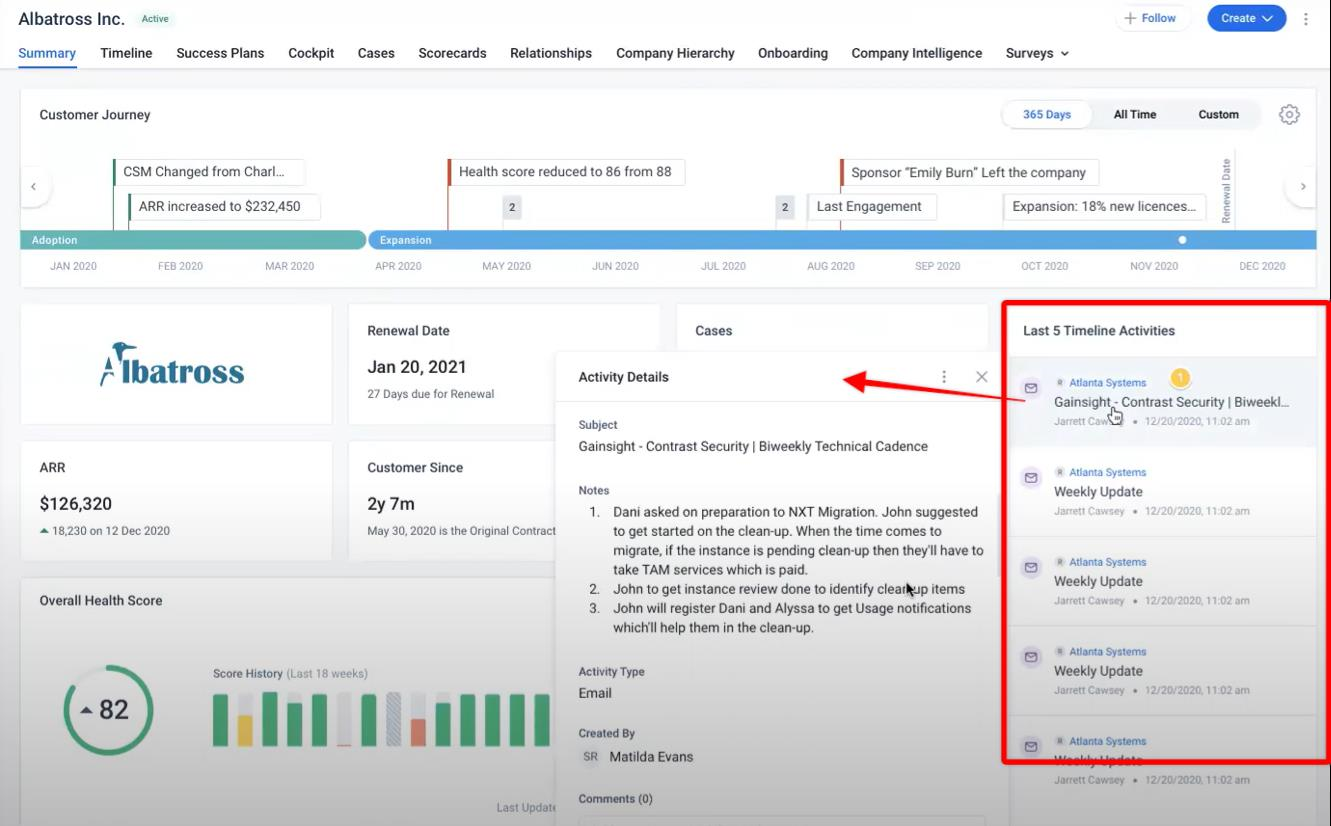This screenshot has height=826, width=1331.
Task: Click Health score reduced to 86 event
Action: point(566,172)
